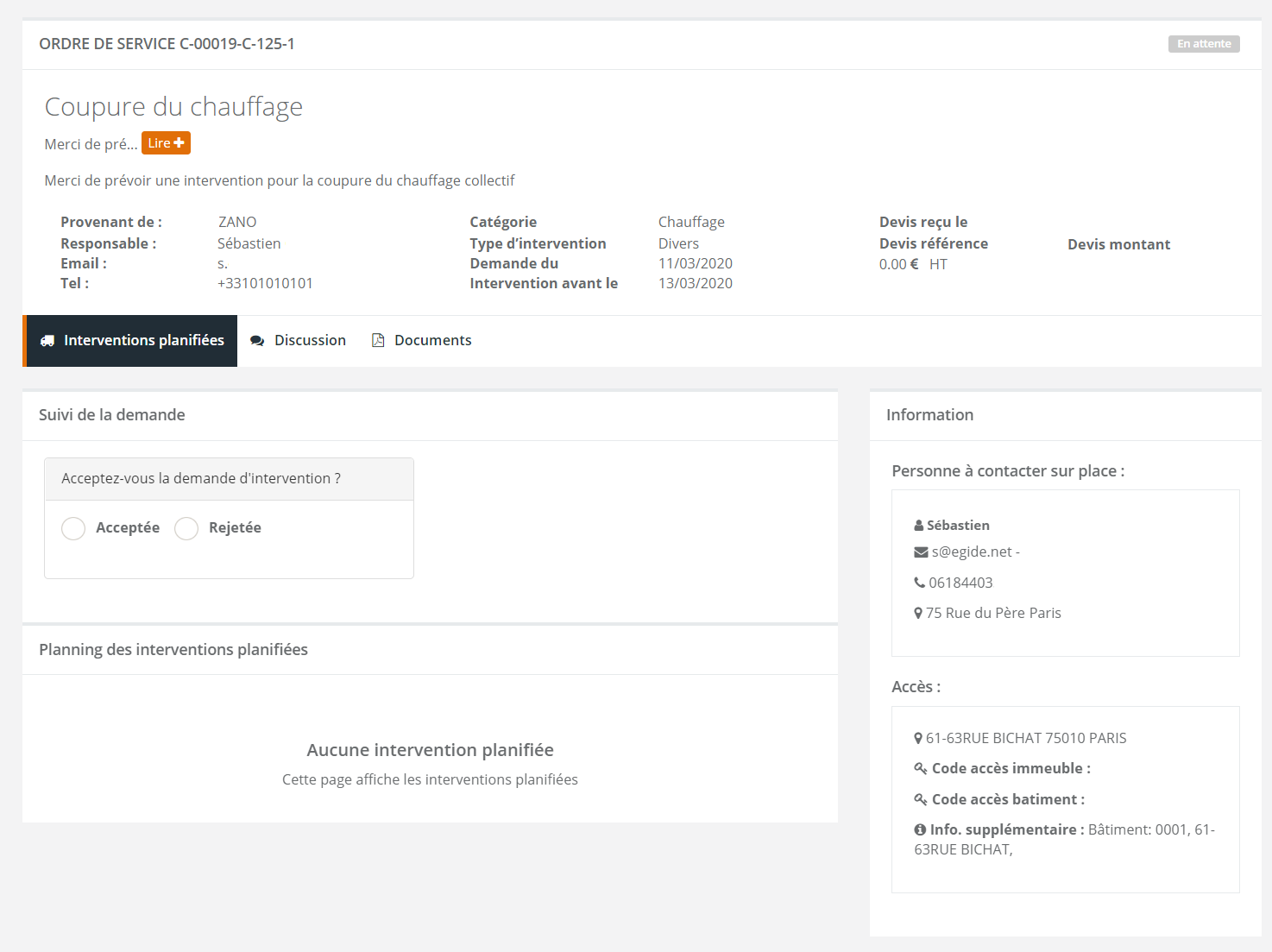
Task: Click the phone icon by 06184403
Action: click(x=919, y=583)
